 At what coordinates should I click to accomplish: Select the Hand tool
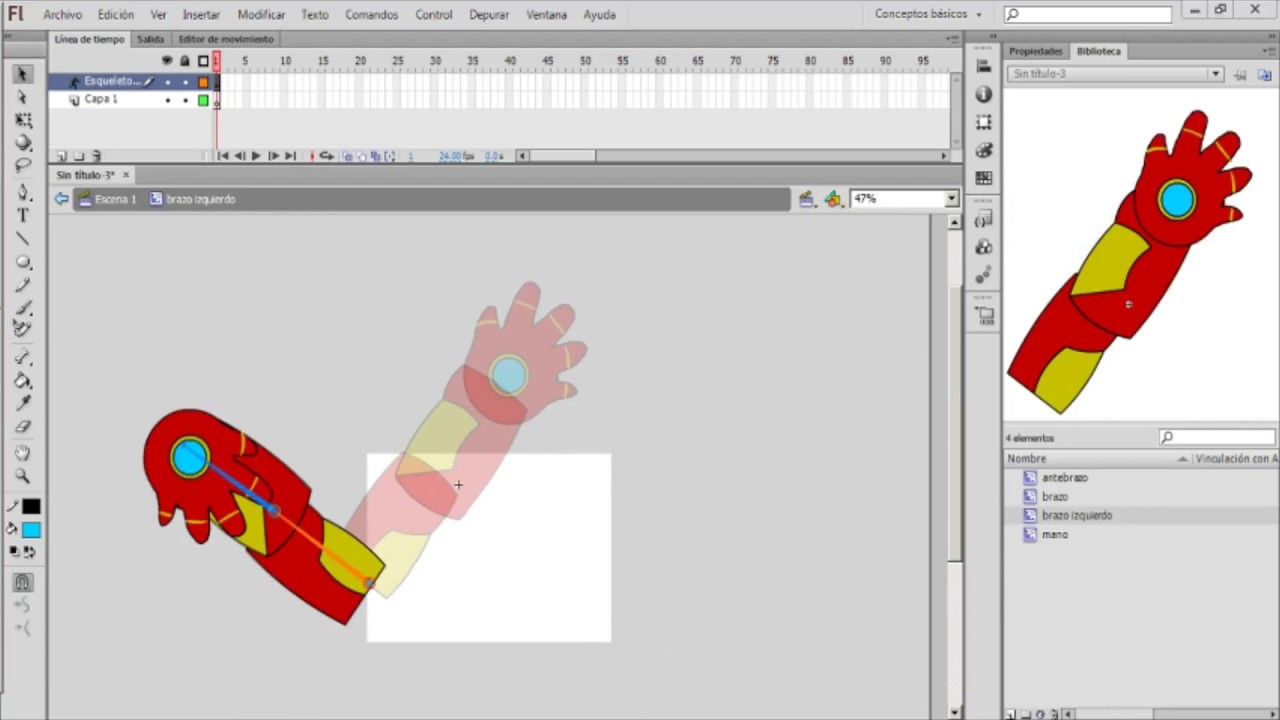click(22, 453)
